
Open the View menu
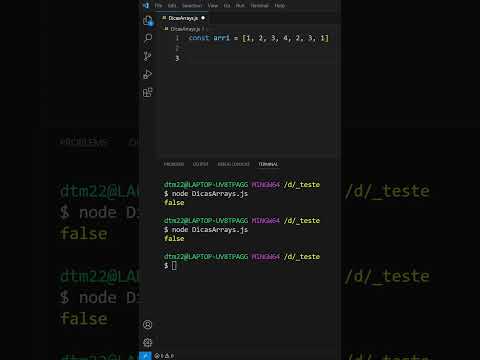pos(213,6)
